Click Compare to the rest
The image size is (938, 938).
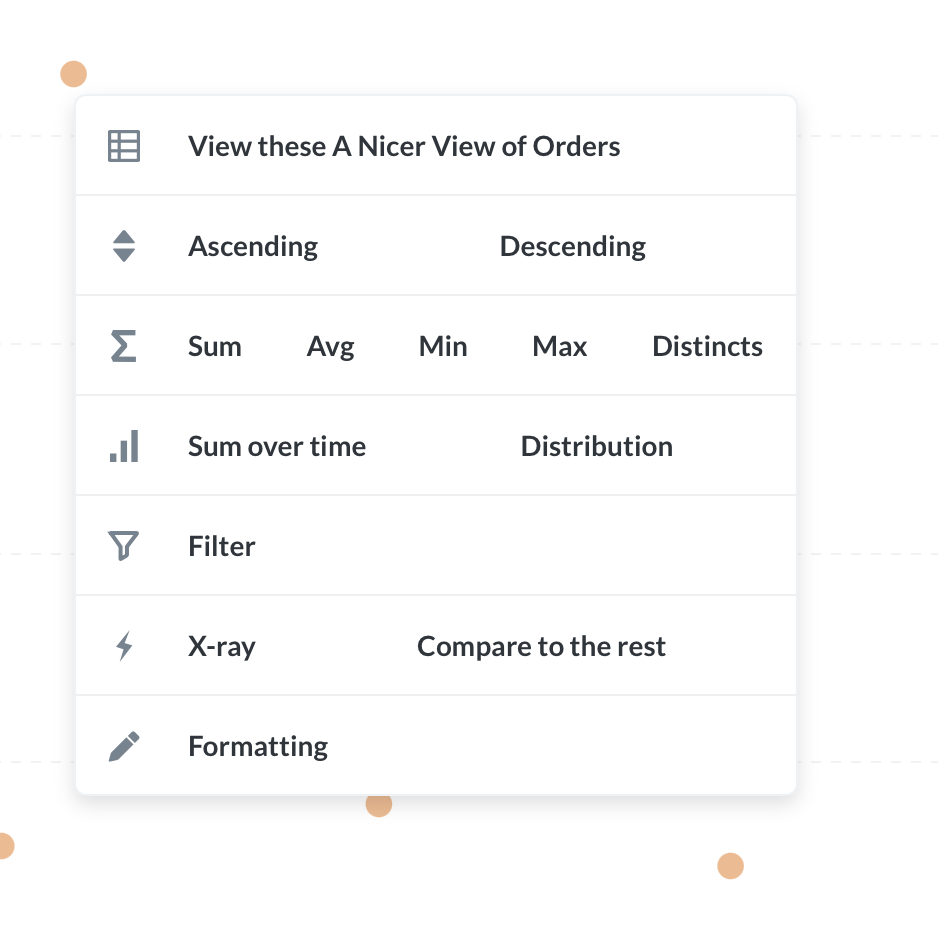pyautogui.click(x=541, y=646)
